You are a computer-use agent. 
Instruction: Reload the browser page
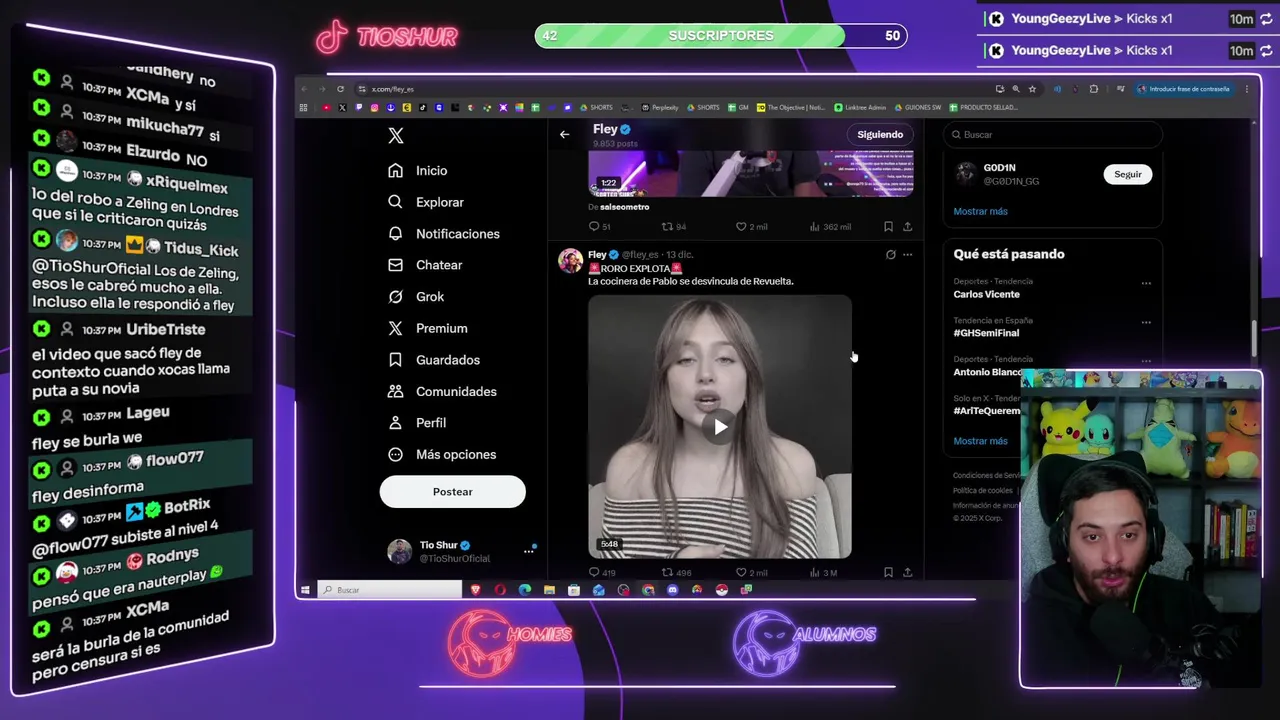point(340,89)
